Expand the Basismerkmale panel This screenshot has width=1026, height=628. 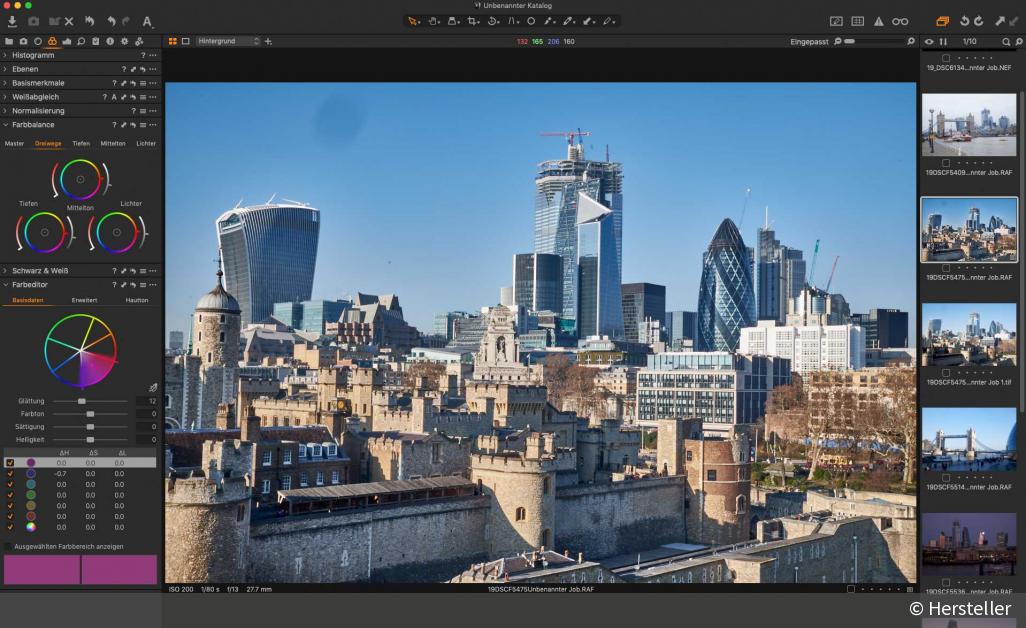(5, 83)
